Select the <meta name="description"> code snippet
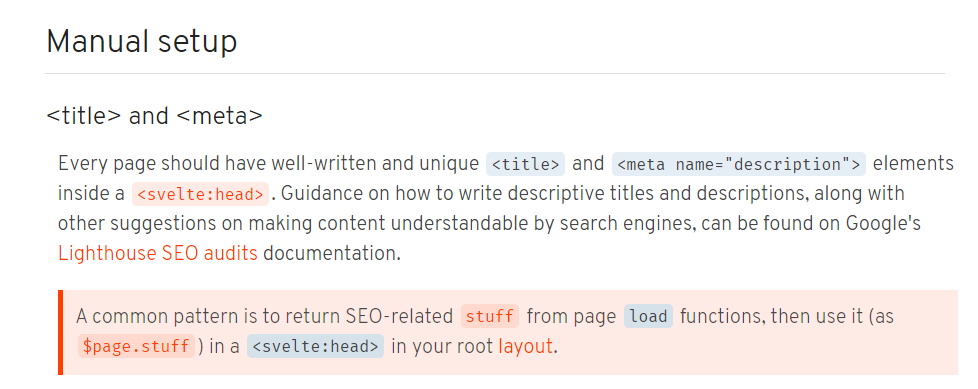Viewport: 978px width, 389px height. point(738,164)
